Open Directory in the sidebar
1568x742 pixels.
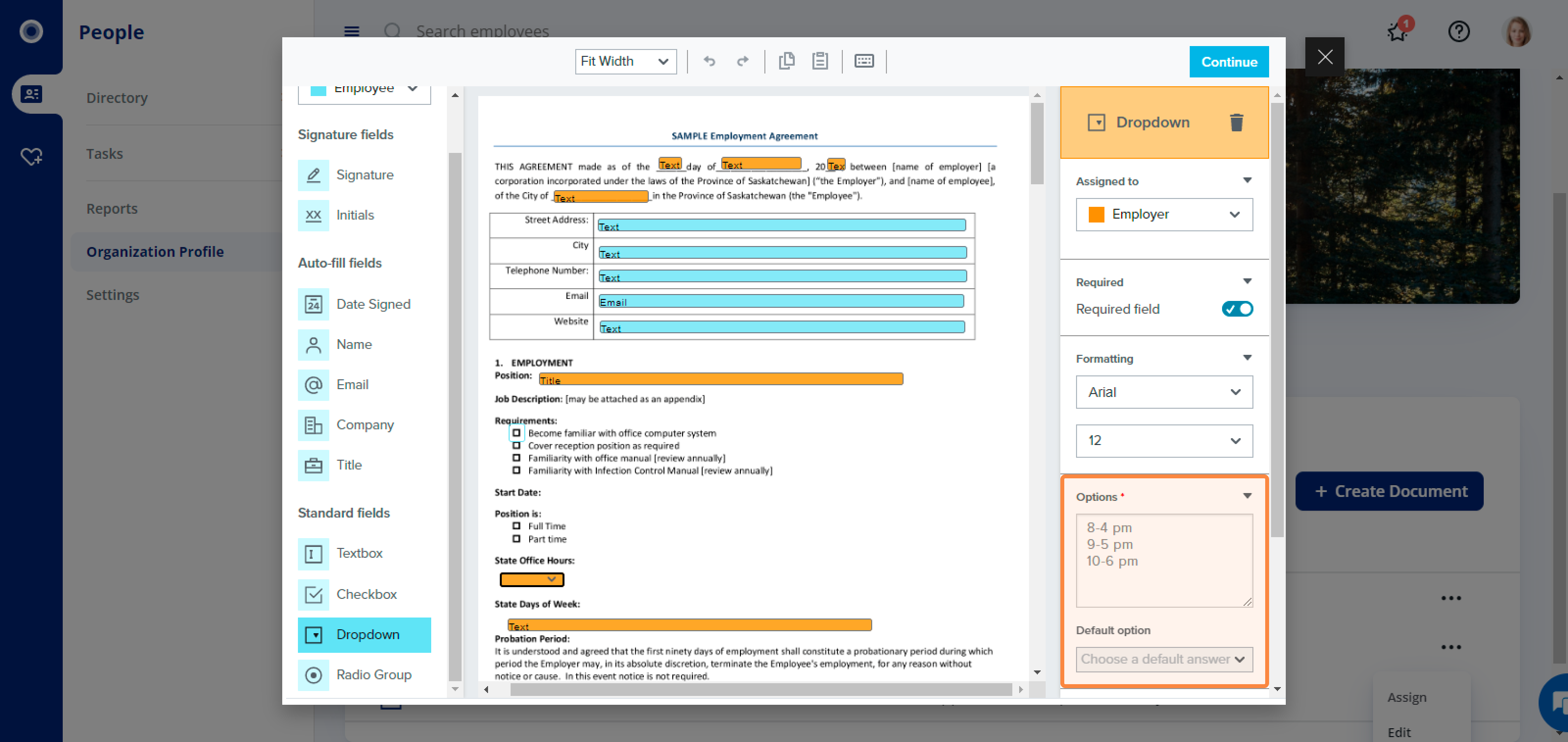pos(117,98)
